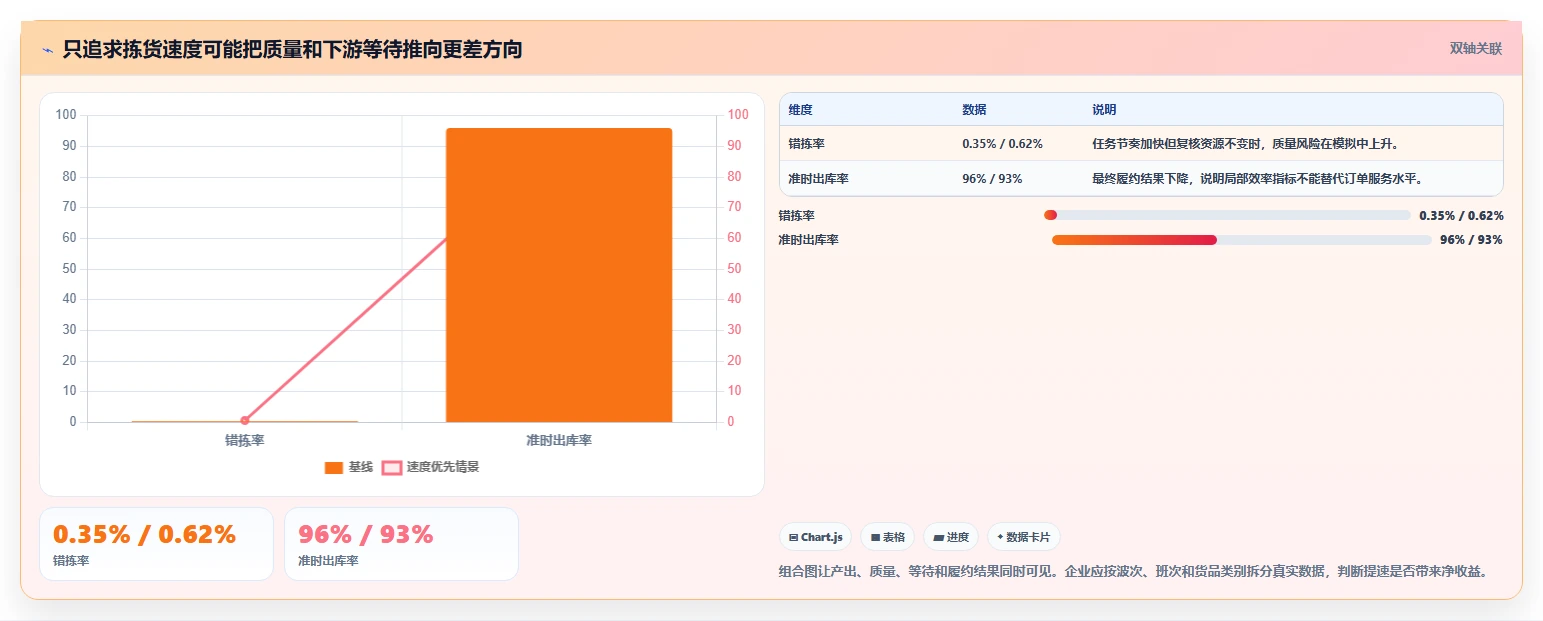Open the pink 96% / 93% stat card
The height and width of the screenshot is (621, 1543).
401,544
